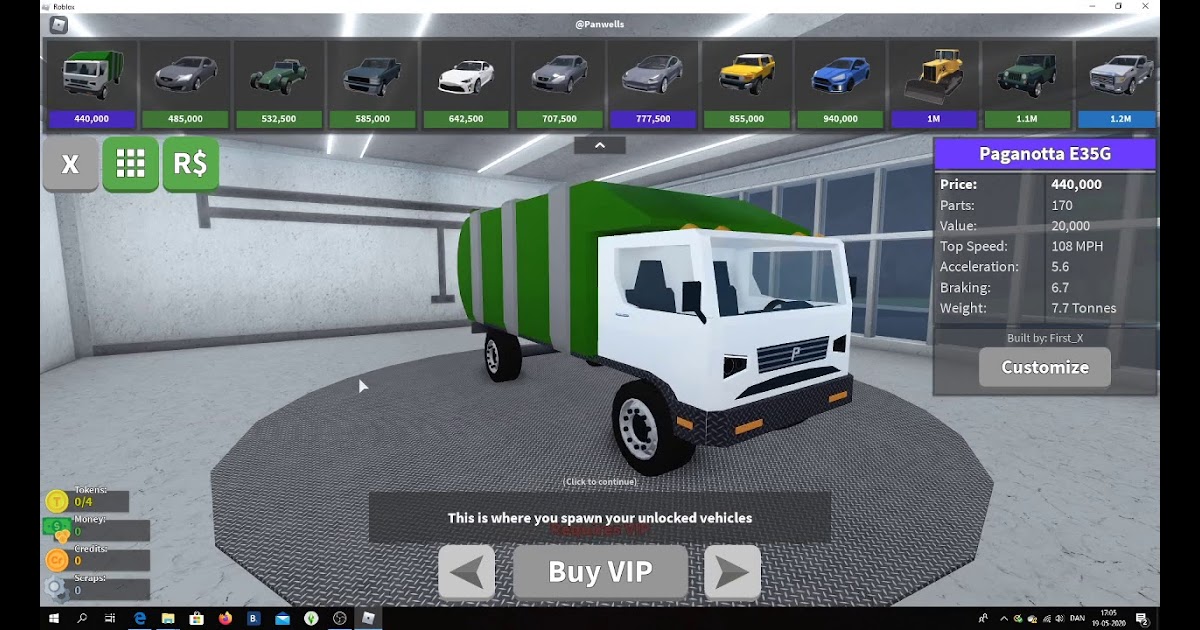Open volume control in system tray
The height and width of the screenshot is (630, 1200).
1059,619
